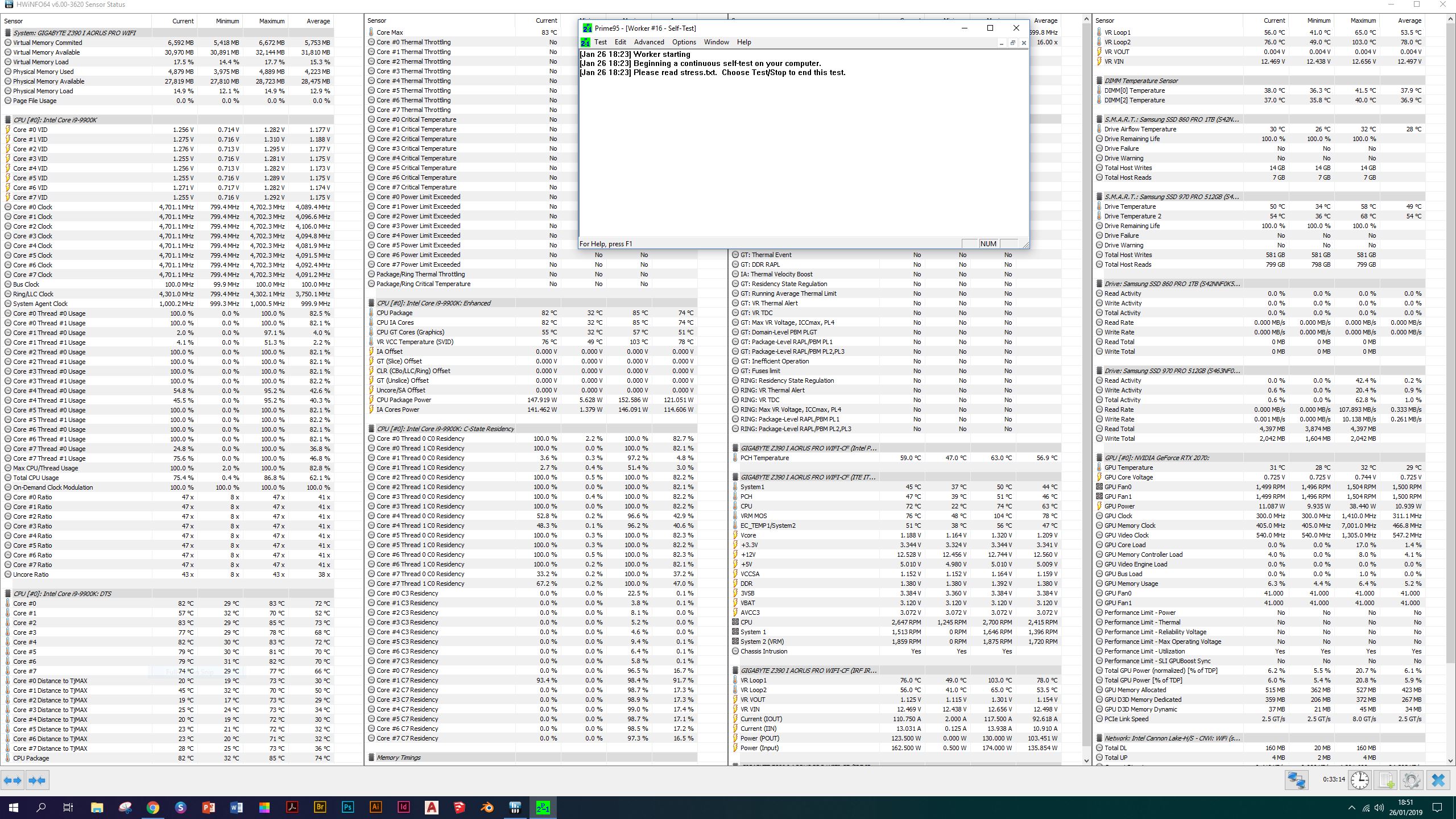Click the clock reset timer icon
The width and height of the screenshot is (1456, 819).
(1360, 780)
